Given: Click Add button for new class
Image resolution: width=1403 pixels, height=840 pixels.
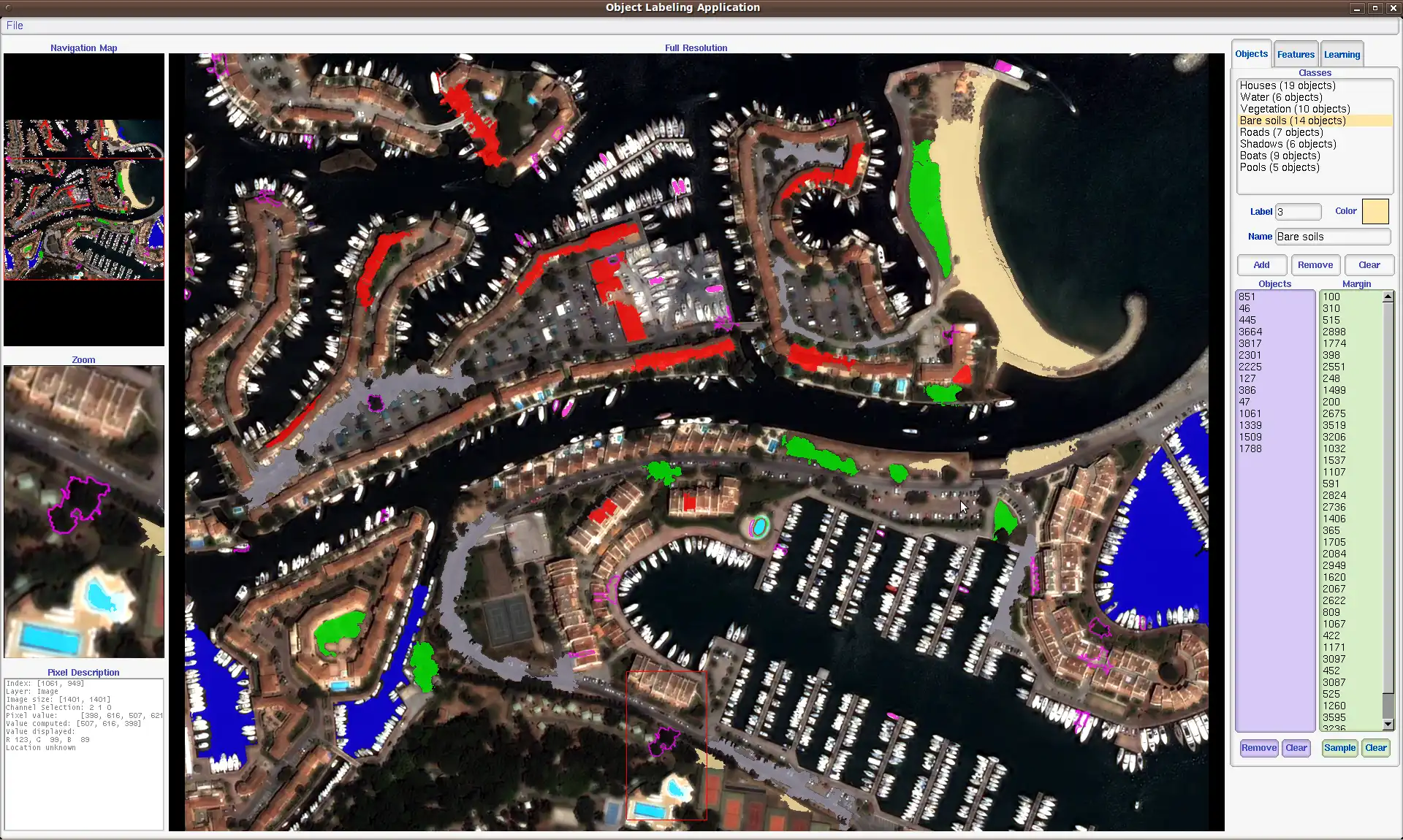Looking at the screenshot, I should pos(1261,264).
